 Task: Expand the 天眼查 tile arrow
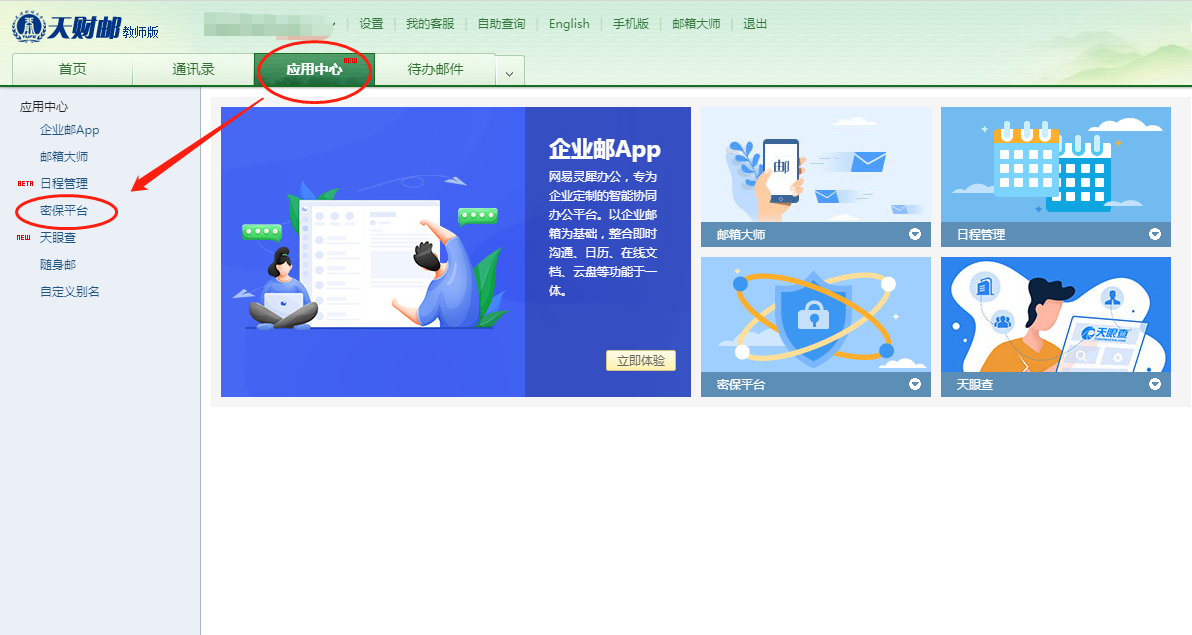pos(1155,385)
